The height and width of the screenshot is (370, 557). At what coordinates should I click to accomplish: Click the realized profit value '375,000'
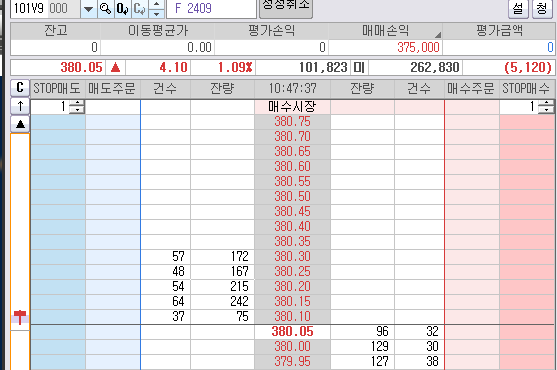pyautogui.click(x=418, y=47)
